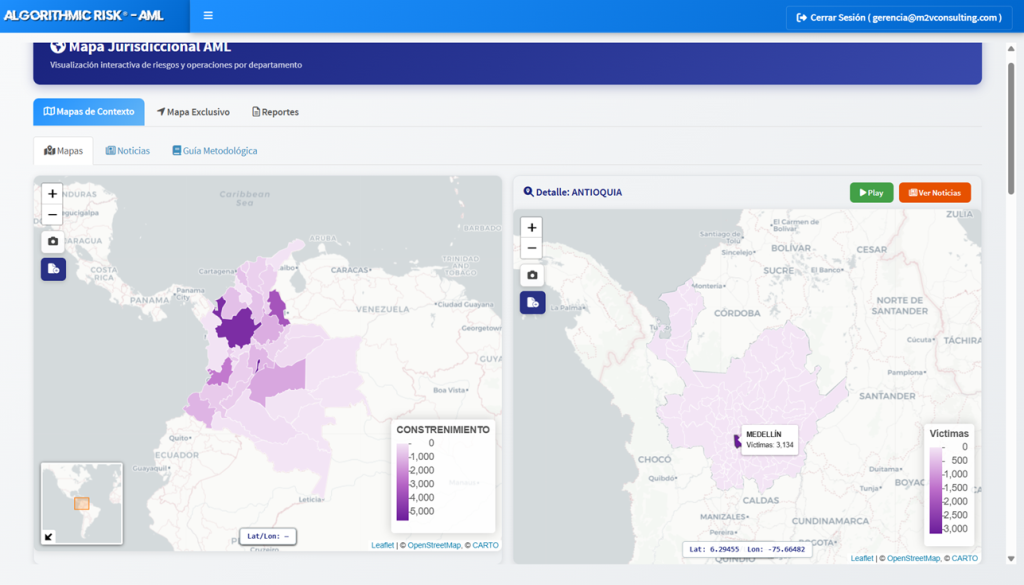The height and width of the screenshot is (585, 1024).
Task: Click the CONSTRENIMIENTO legend color gradient
Action: tap(402, 482)
